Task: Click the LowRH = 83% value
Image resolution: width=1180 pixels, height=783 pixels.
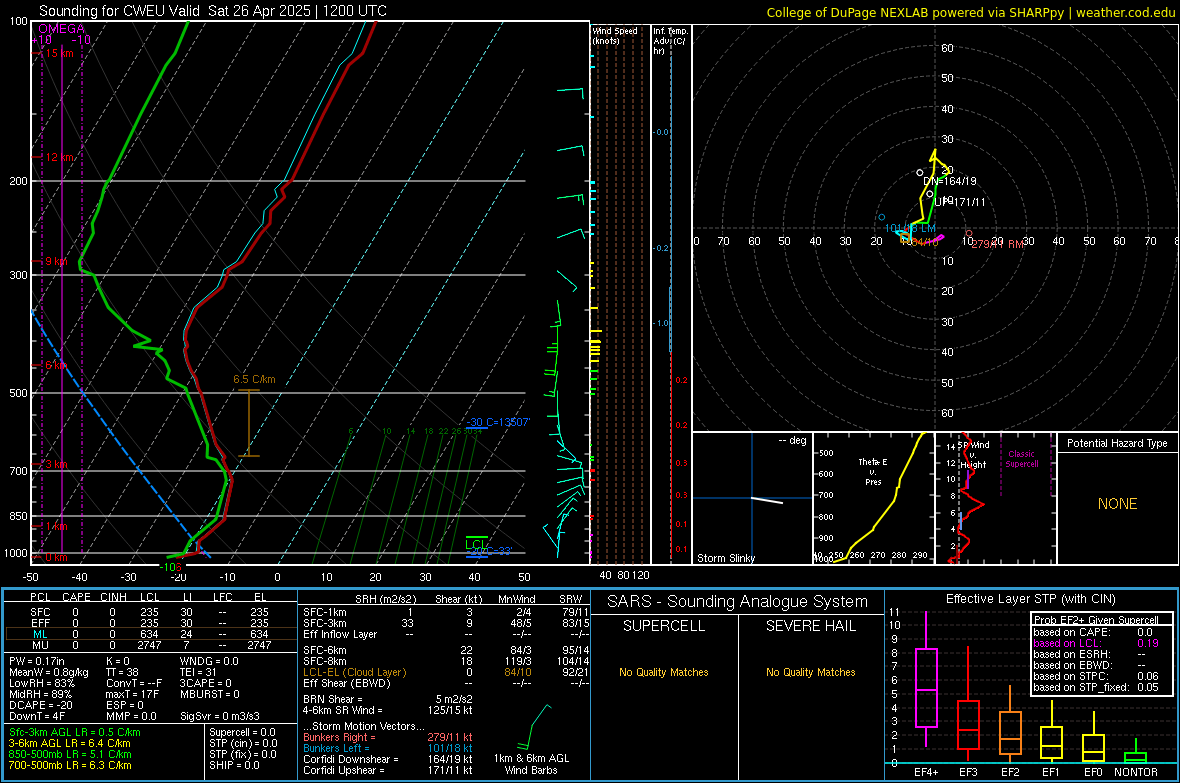Action: [42, 683]
